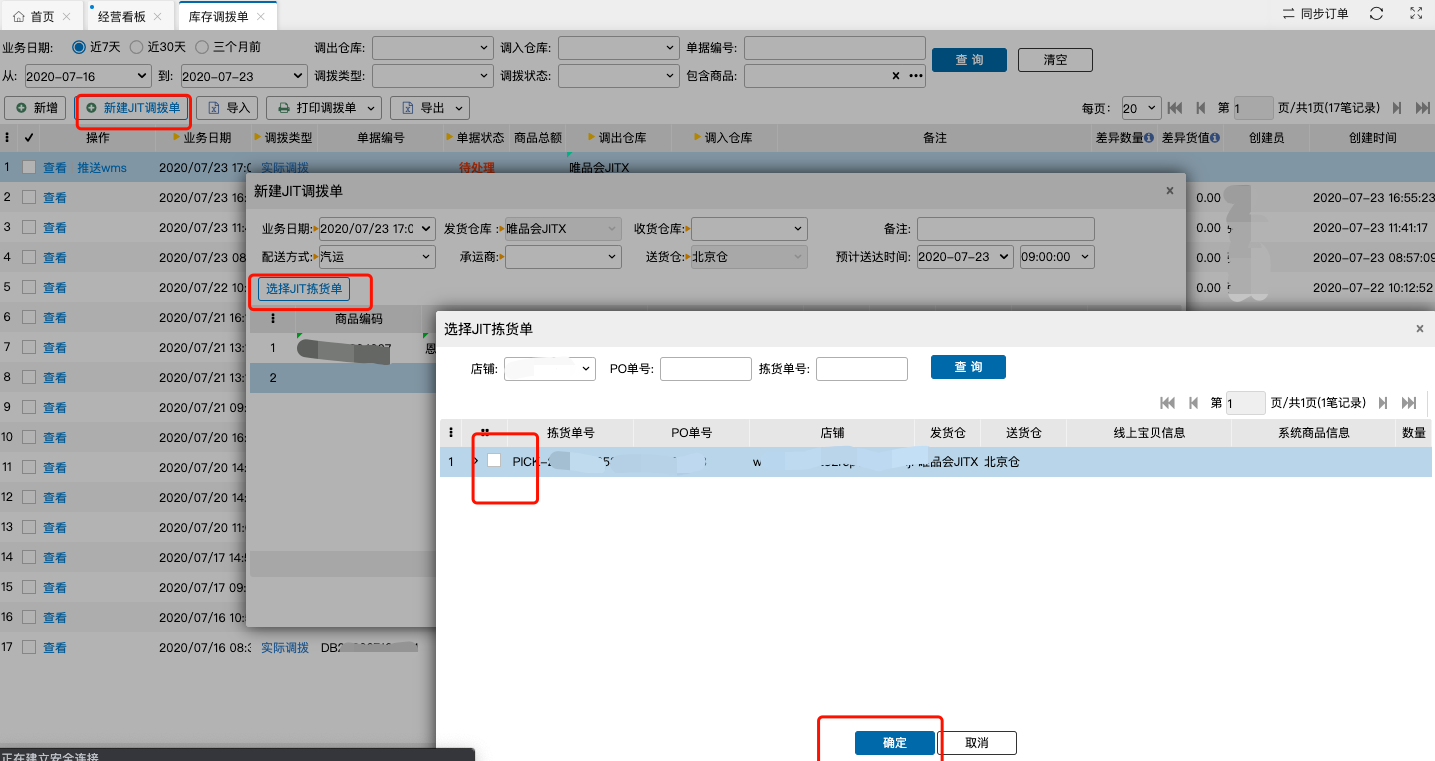Open the 到 end date dropdown 2020-07-23
Screen dimensions: 1435x761
tap(244, 75)
